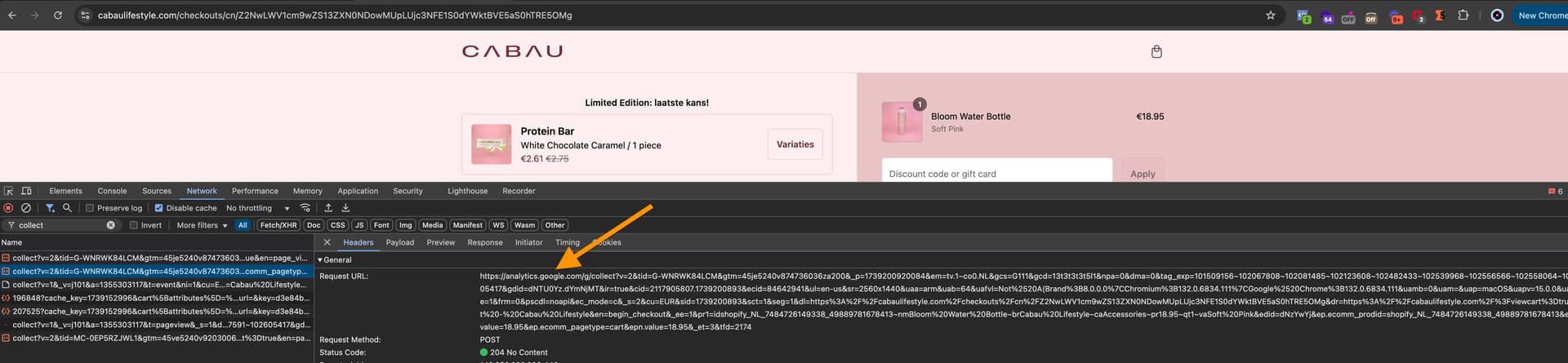The height and width of the screenshot is (363, 1568).
Task: Click in the Discount code or gift card field
Action: (x=997, y=172)
